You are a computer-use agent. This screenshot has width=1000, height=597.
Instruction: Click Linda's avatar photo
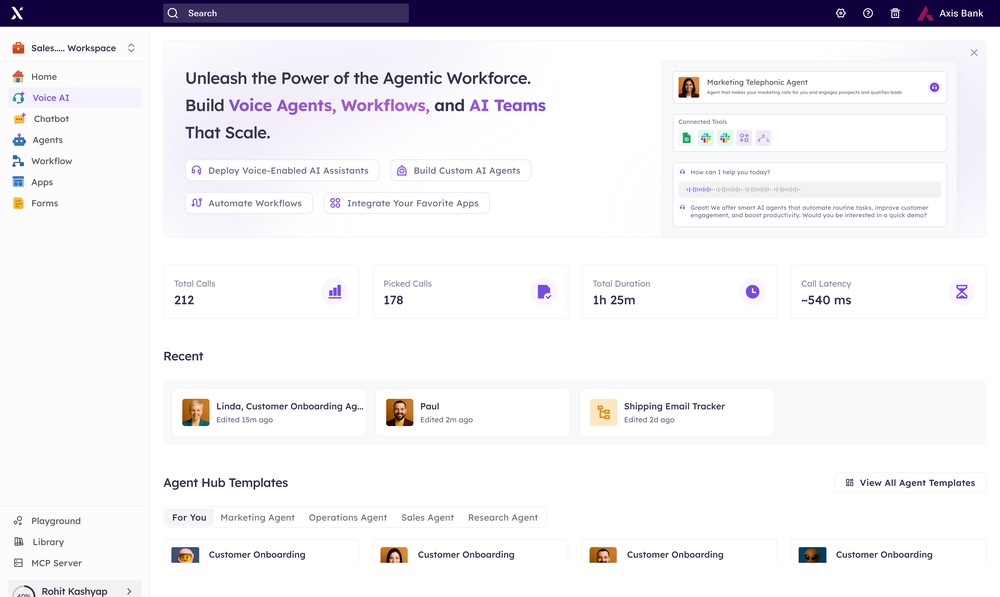pos(196,413)
